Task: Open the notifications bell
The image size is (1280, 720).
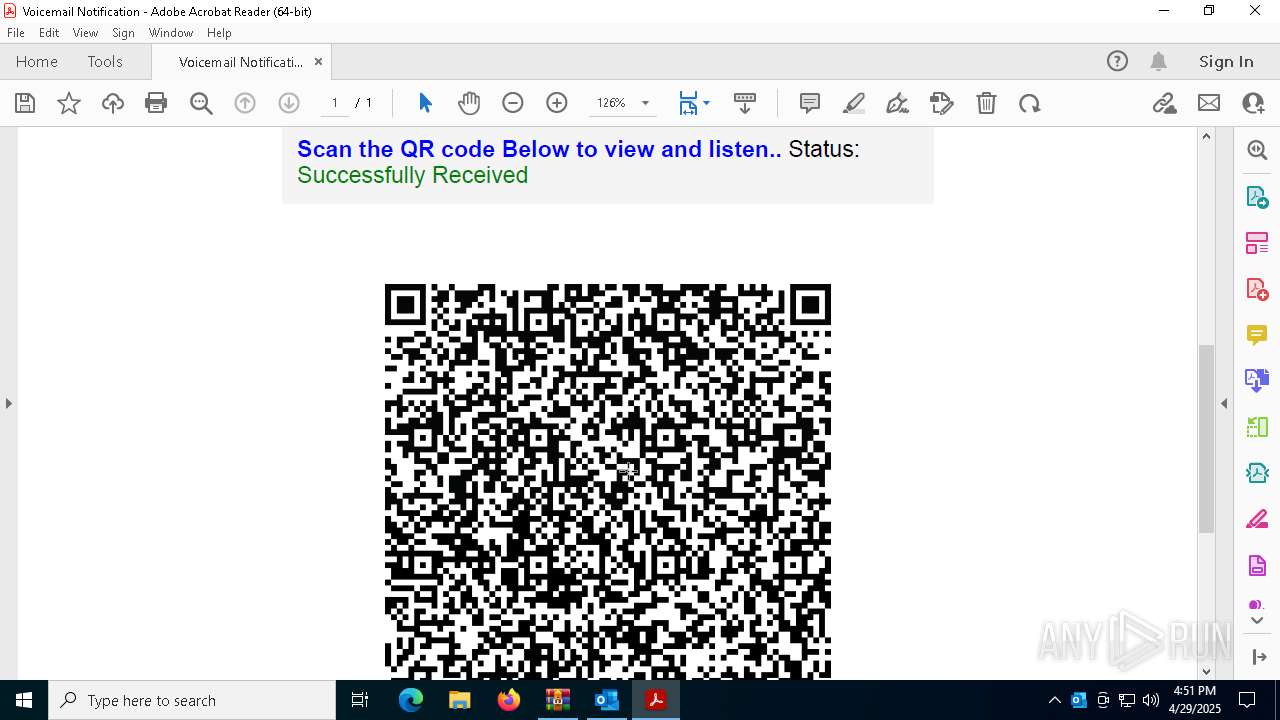Action: pyautogui.click(x=1158, y=62)
